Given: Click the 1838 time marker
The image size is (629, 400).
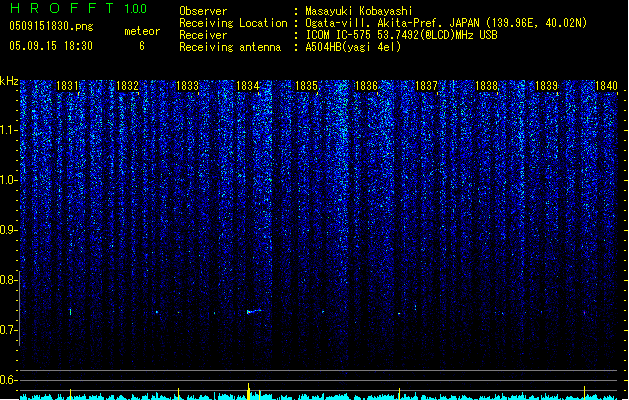Looking at the screenshot, I should [x=486, y=86].
